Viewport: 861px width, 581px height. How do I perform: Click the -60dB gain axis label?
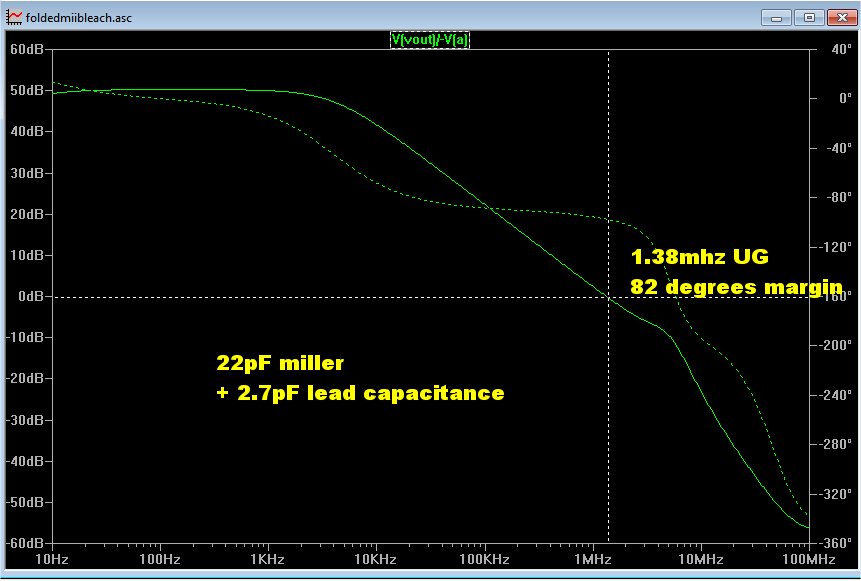(x=24, y=544)
